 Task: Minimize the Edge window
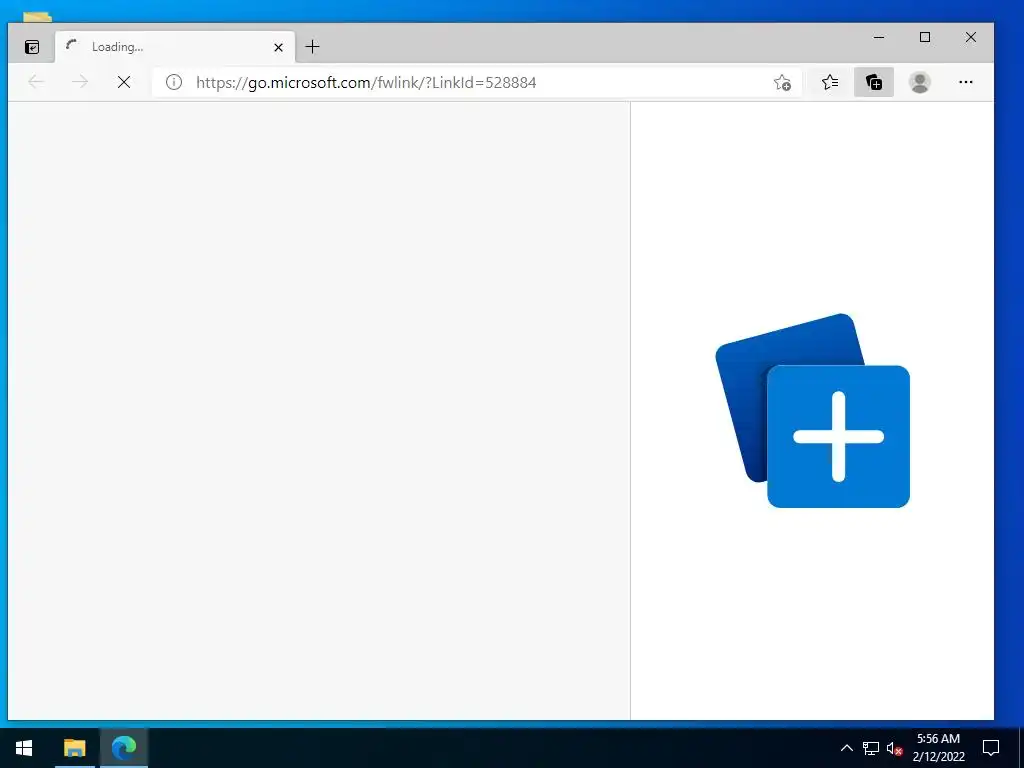click(x=879, y=37)
